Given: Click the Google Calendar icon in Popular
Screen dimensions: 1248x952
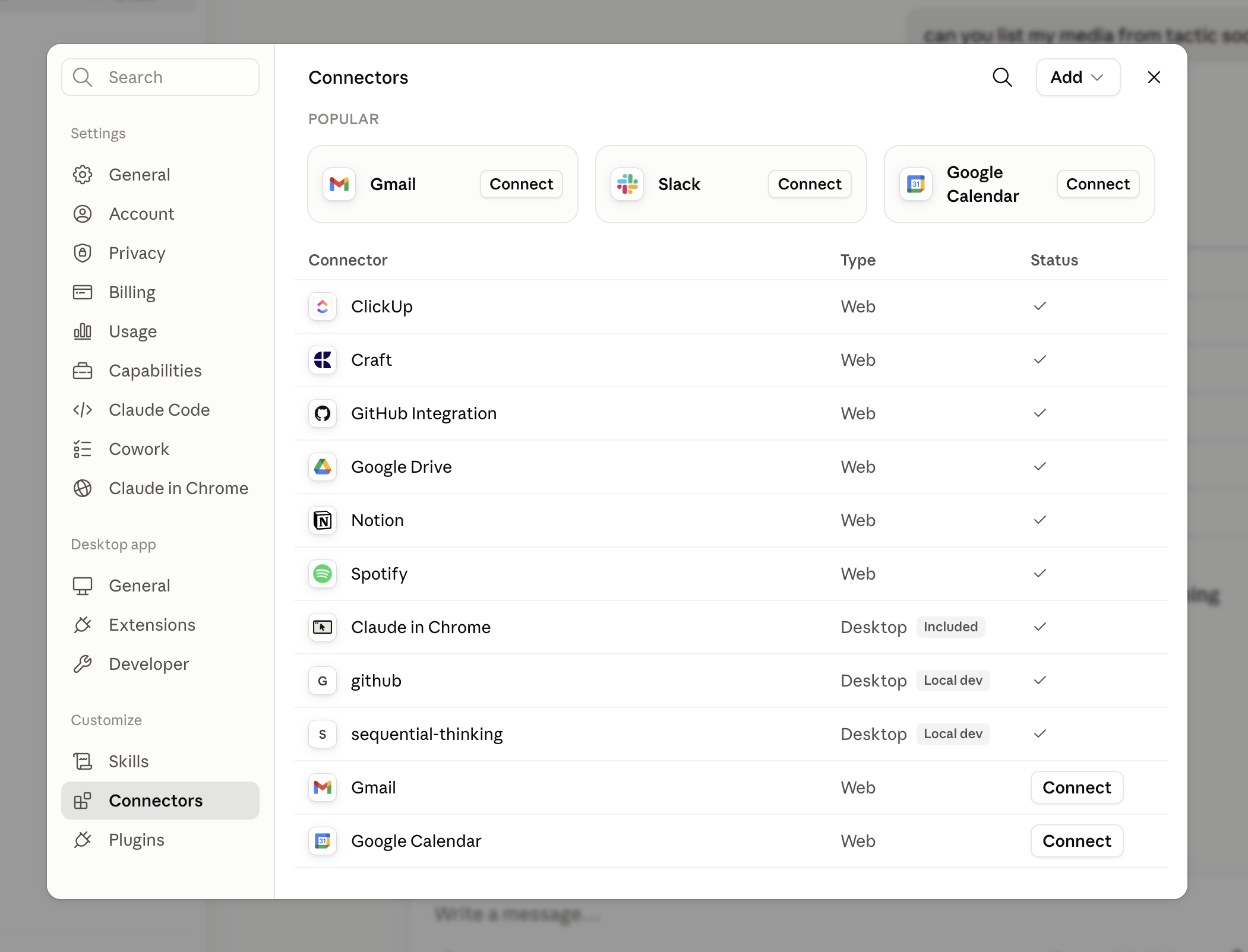Looking at the screenshot, I should (916, 184).
